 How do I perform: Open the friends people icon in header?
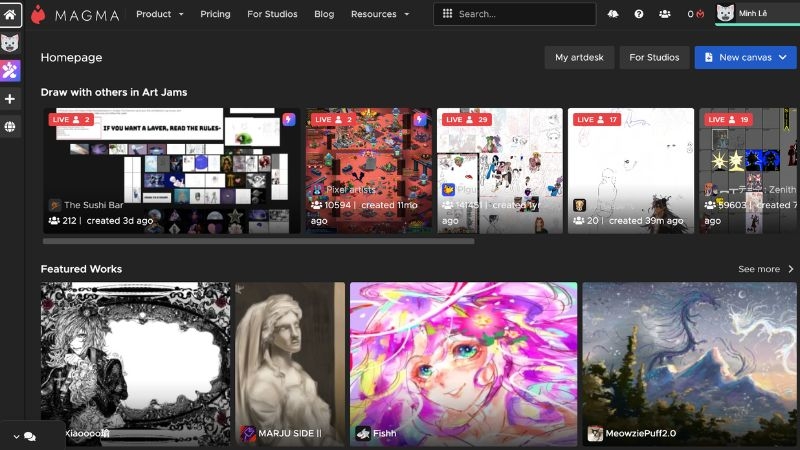point(664,14)
